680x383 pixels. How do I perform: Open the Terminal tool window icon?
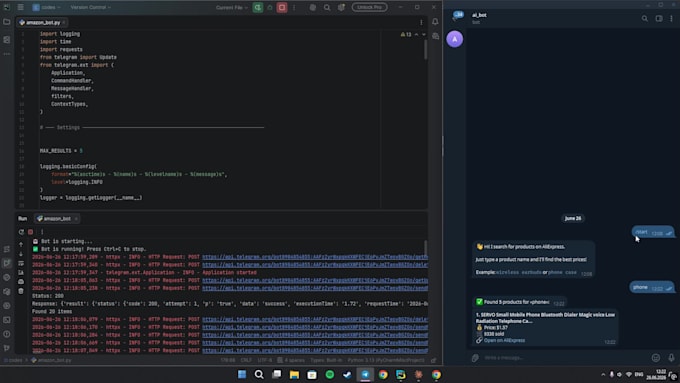(x=7, y=320)
